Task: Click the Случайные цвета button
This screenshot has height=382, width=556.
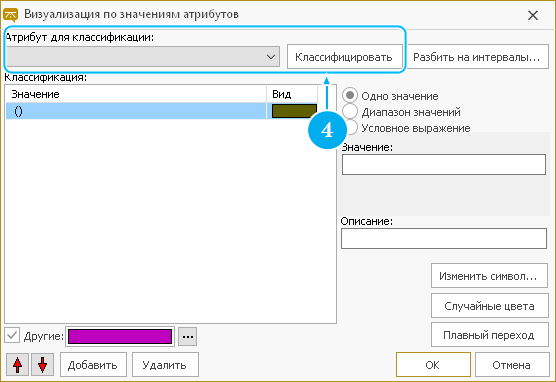Action: point(489,306)
